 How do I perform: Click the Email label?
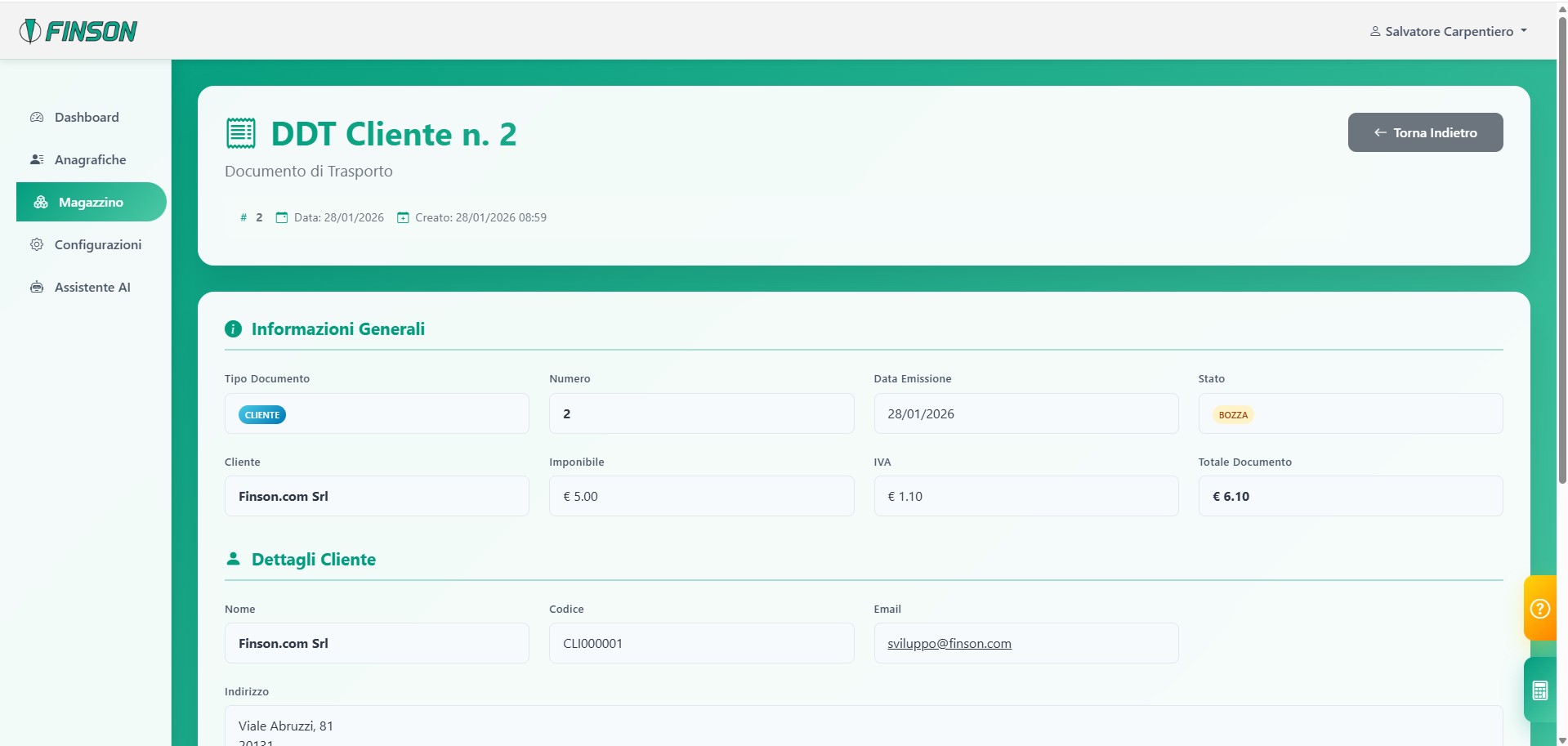pyautogui.click(x=887, y=609)
